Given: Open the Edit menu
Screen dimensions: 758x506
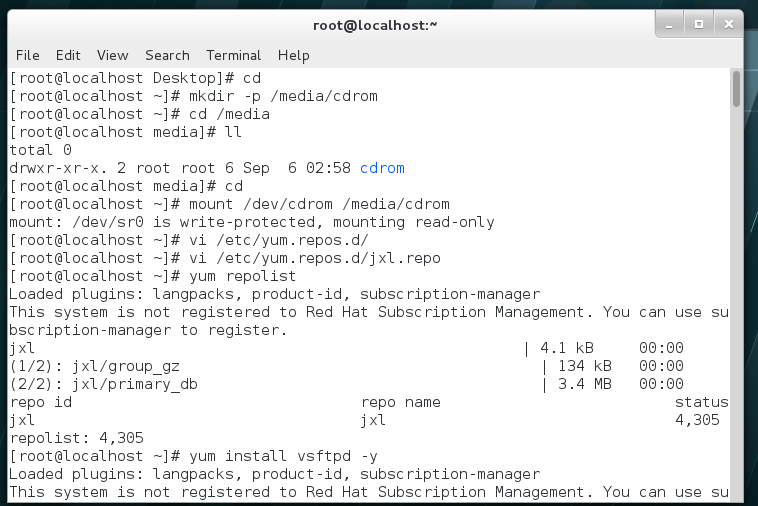Looking at the screenshot, I should (68, 55).
